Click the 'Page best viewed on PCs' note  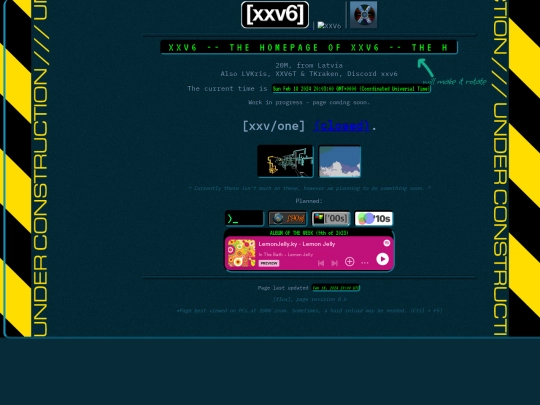[x=309, y=311]
